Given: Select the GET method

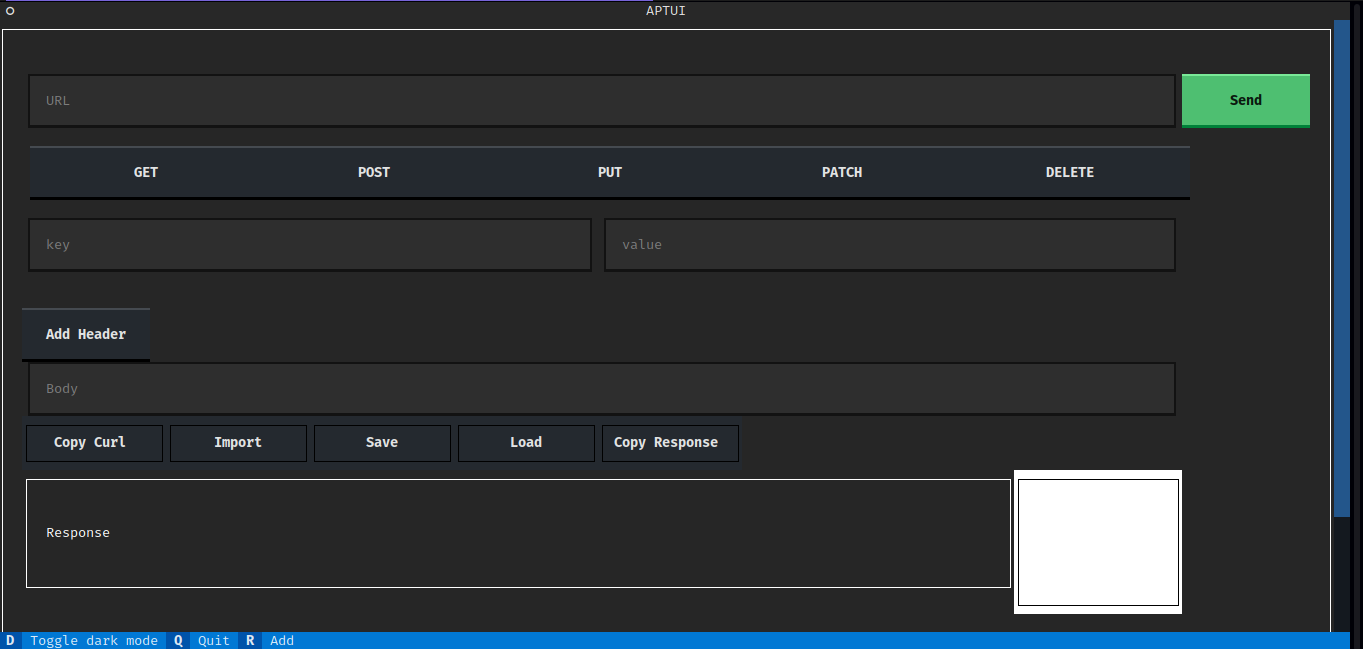Looking at the screenshot, I should (x=146, y=172).
